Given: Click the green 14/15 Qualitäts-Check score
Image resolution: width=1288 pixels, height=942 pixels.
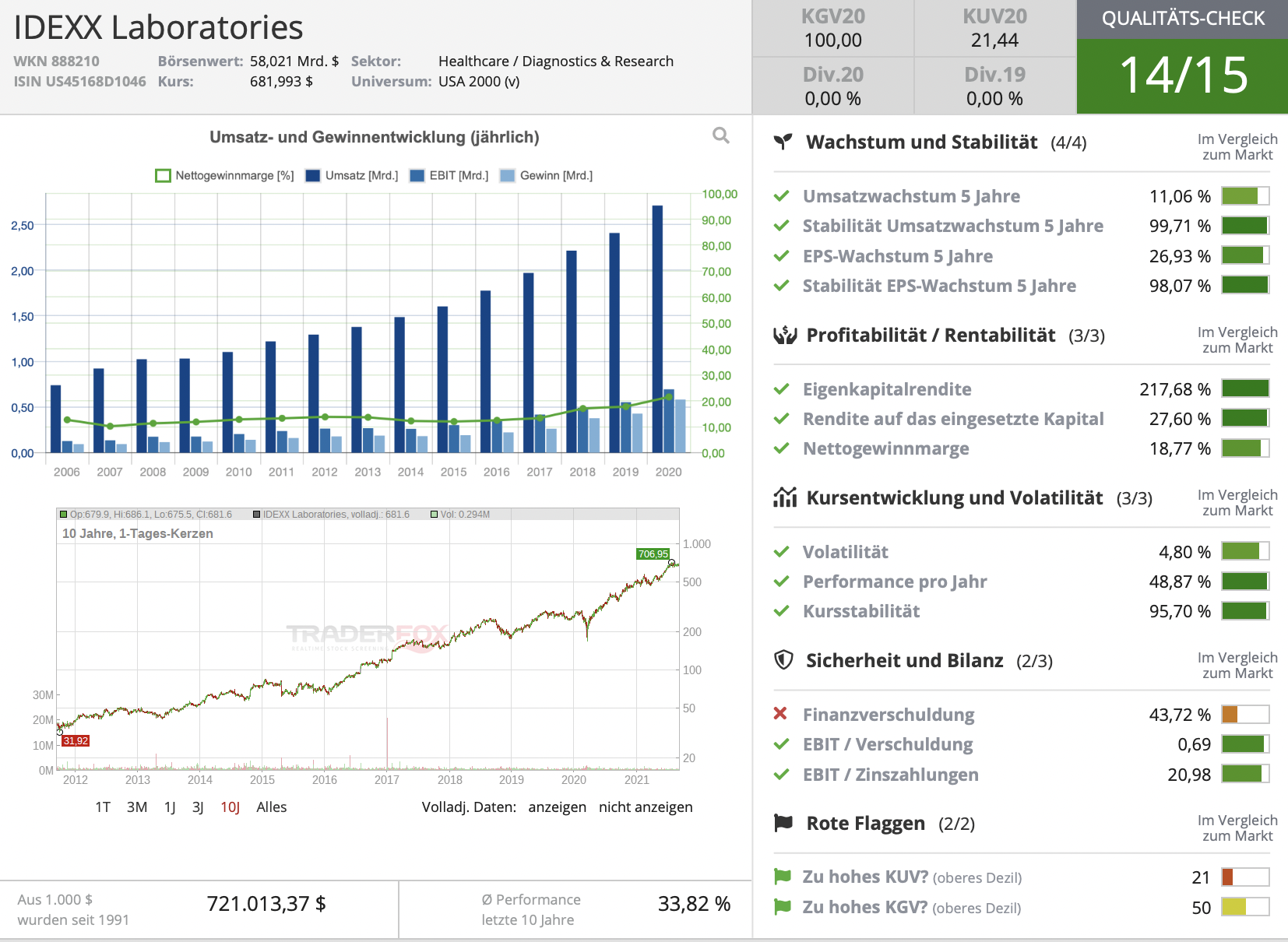Looking at the screenshot, I should [1182, 76].
